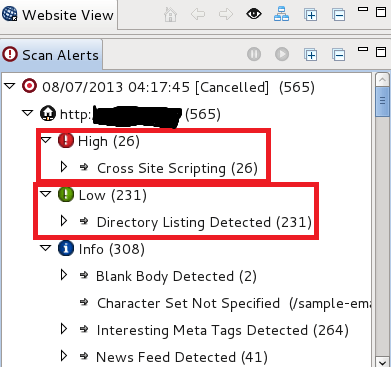Click the host home icon beside http
The height and width of the screenshot is (367, 391).
[48, 113]
